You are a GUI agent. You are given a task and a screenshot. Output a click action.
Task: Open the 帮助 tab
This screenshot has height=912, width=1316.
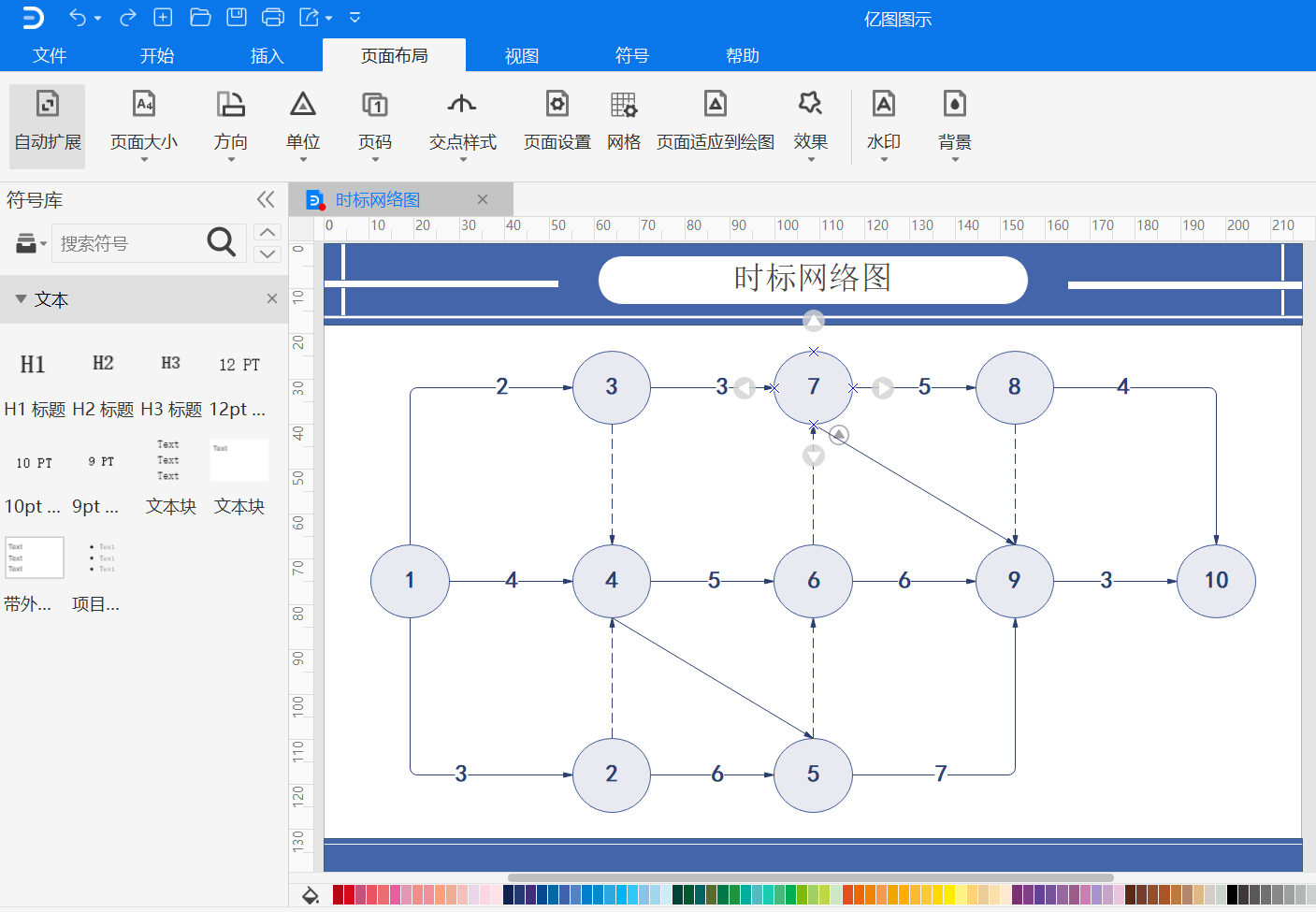743,55
